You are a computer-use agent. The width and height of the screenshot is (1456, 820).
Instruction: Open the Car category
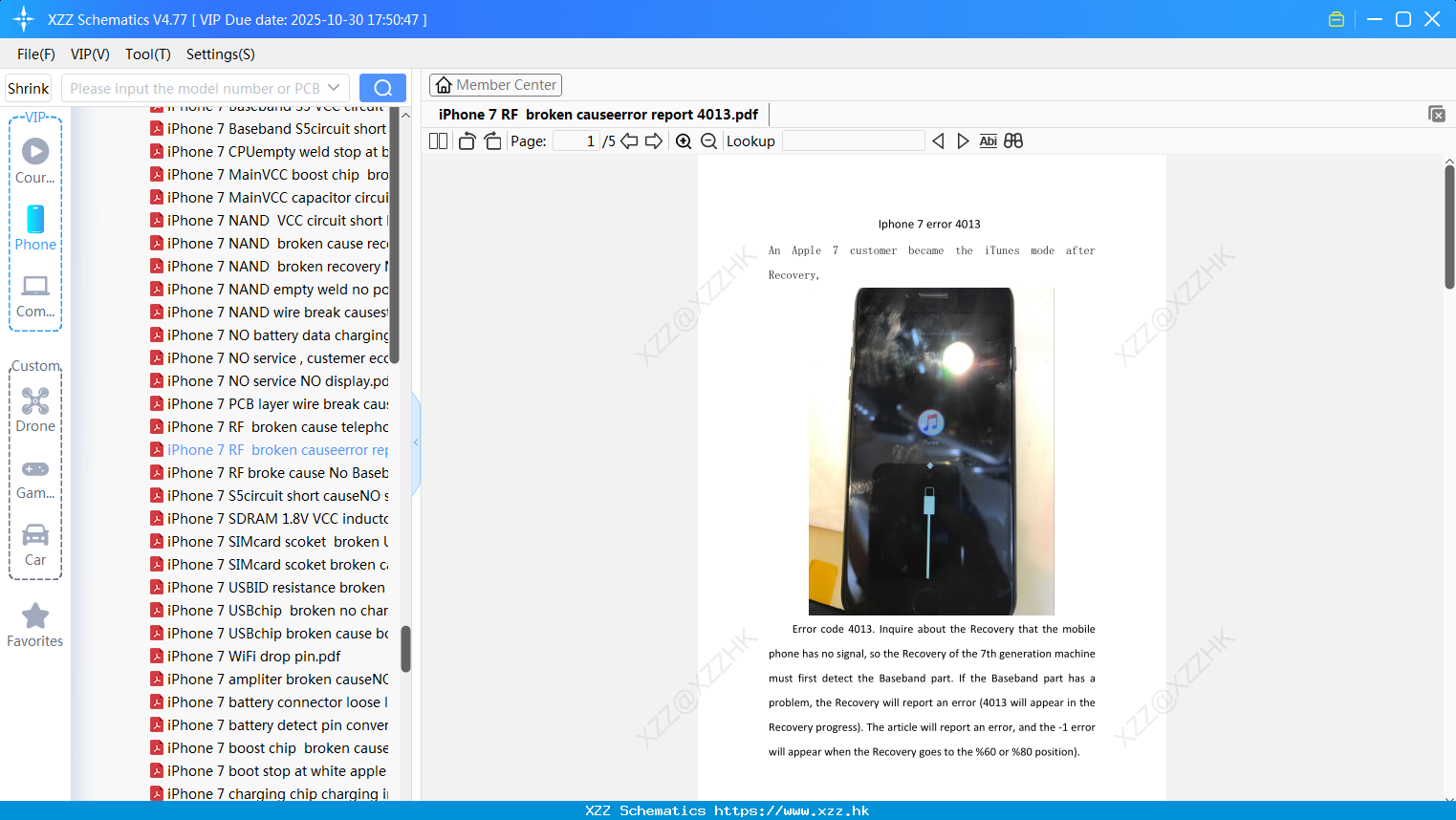click(x=35, y=545)
